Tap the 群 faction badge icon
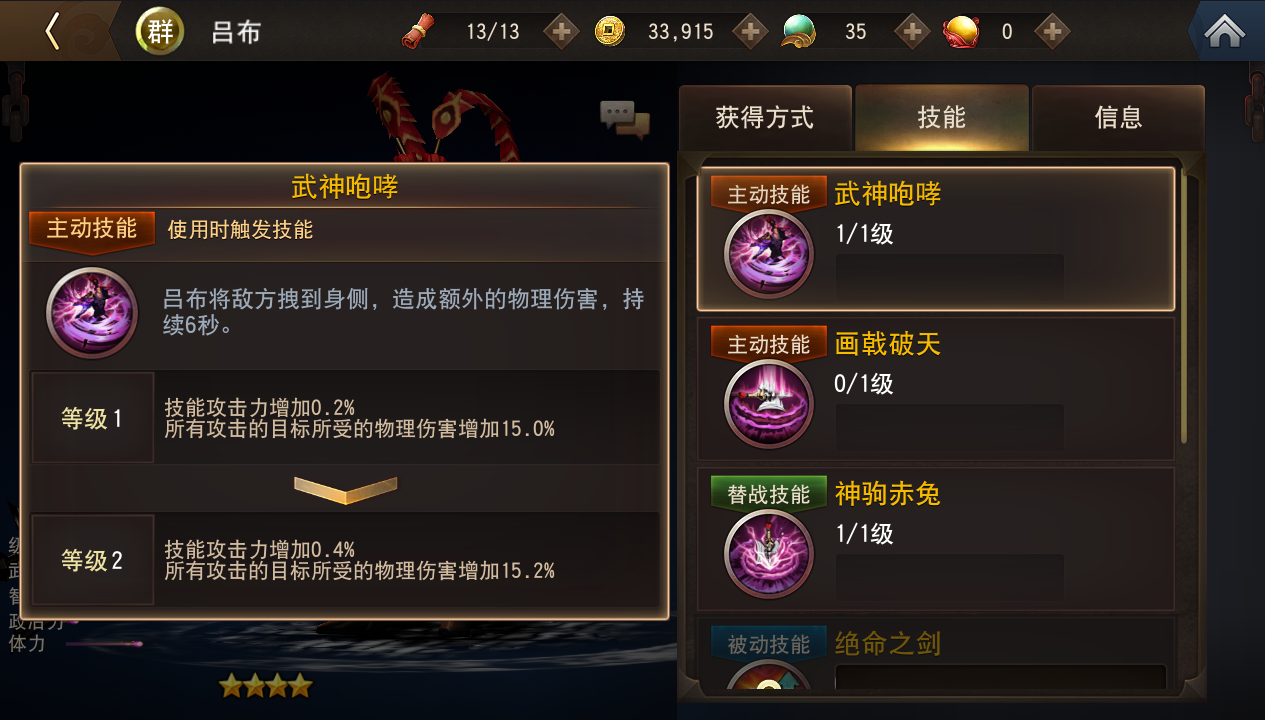Image resolution: width=1265 pixels, height=720 pixels. tap(160, 31)
